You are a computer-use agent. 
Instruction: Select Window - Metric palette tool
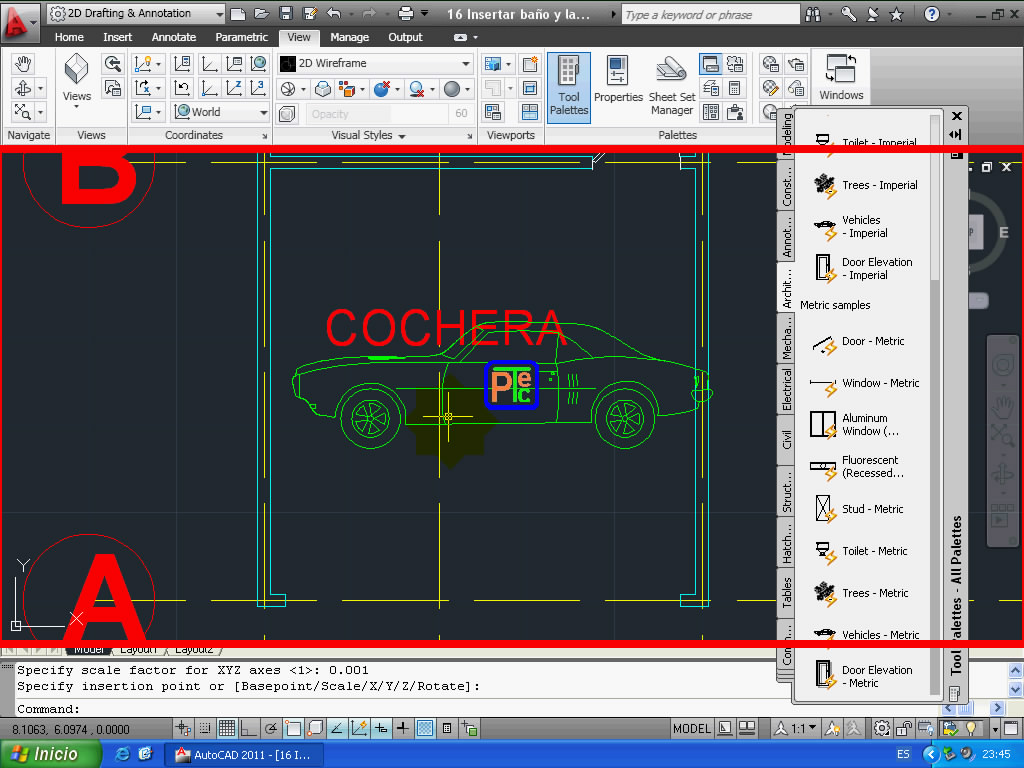865,383
